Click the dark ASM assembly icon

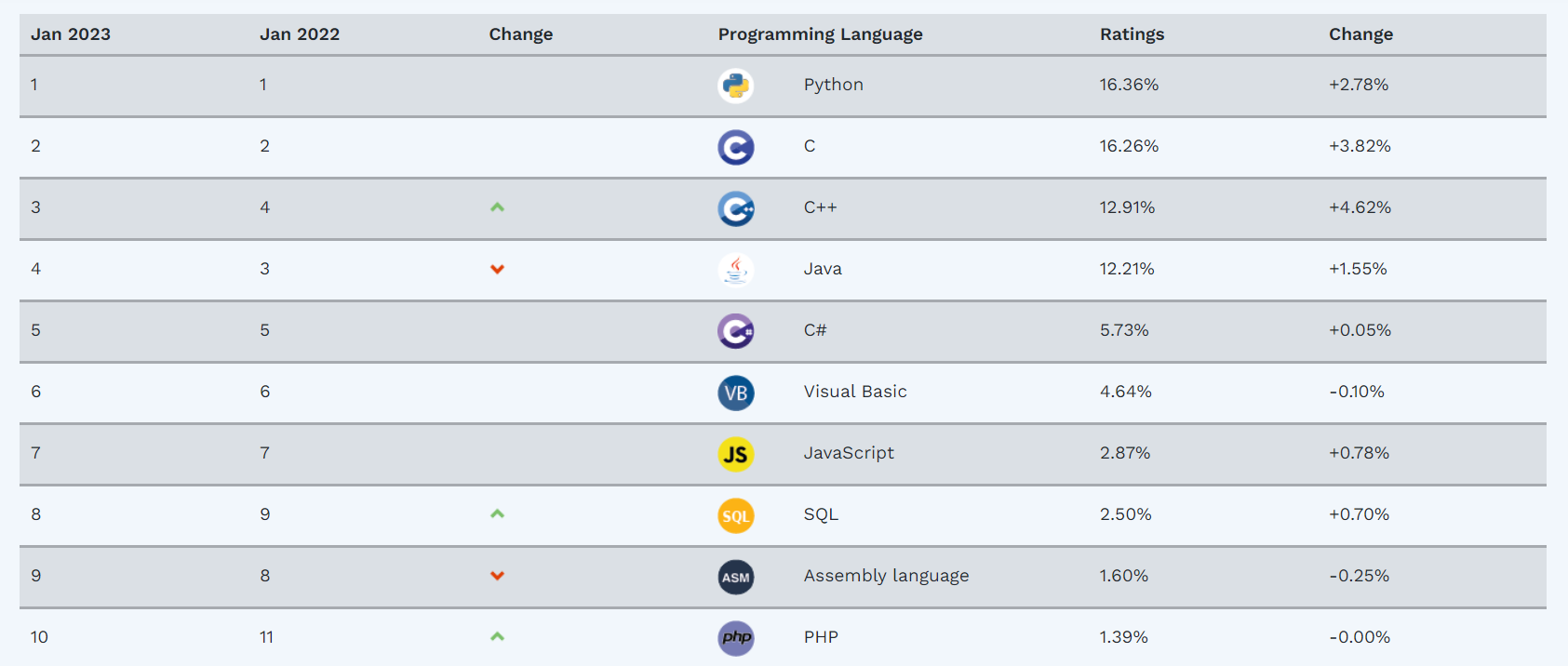736,577
